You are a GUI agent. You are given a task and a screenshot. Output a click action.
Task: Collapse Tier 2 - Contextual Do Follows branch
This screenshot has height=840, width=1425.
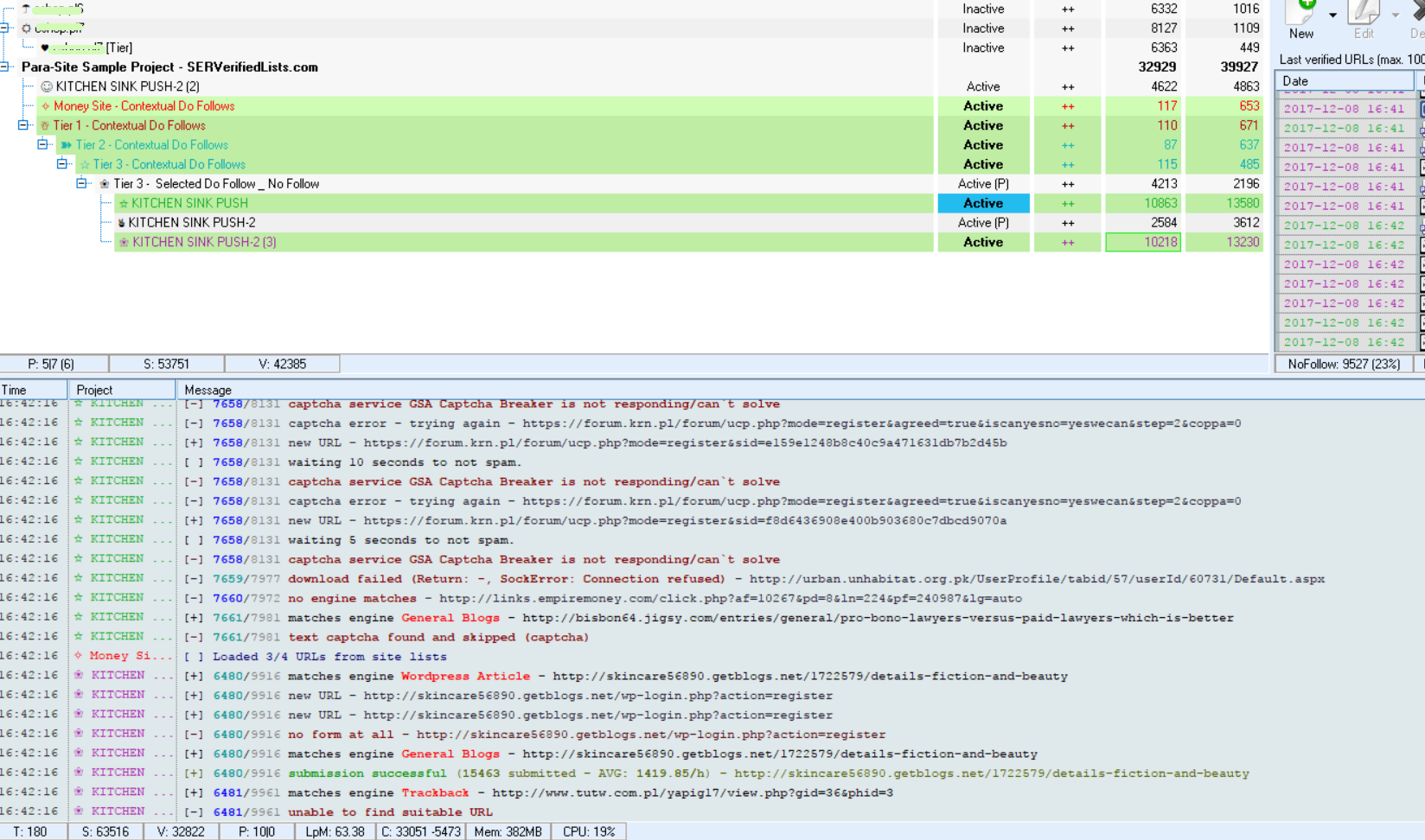pyautogui.click(x=42, y=144)
